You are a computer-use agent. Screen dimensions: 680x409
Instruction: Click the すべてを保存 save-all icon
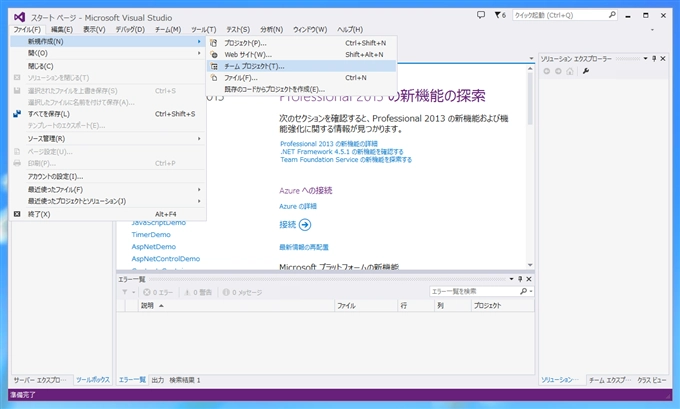point(17,114)
